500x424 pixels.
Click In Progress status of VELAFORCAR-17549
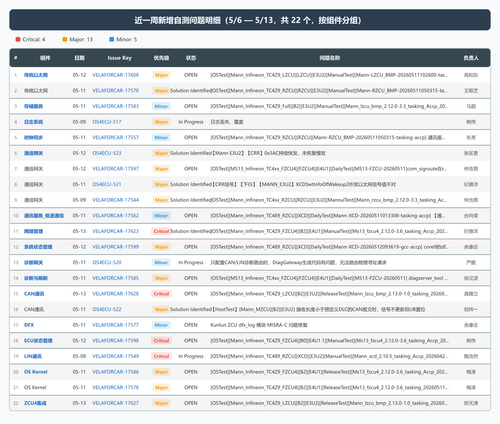pos(191,356)
